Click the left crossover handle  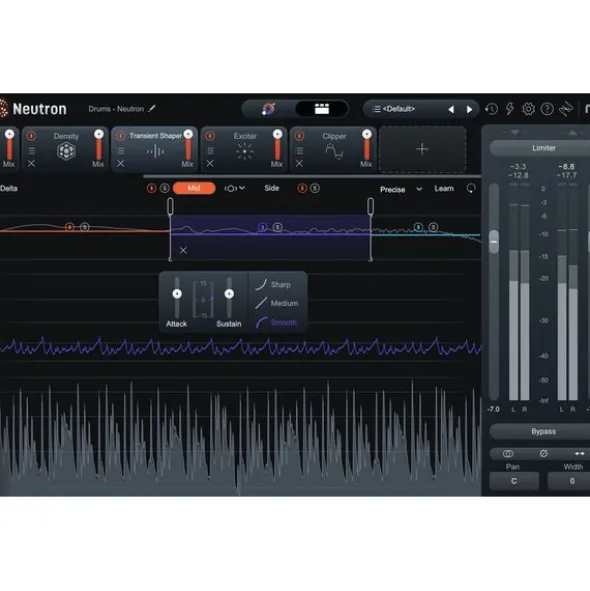[170, 207]
